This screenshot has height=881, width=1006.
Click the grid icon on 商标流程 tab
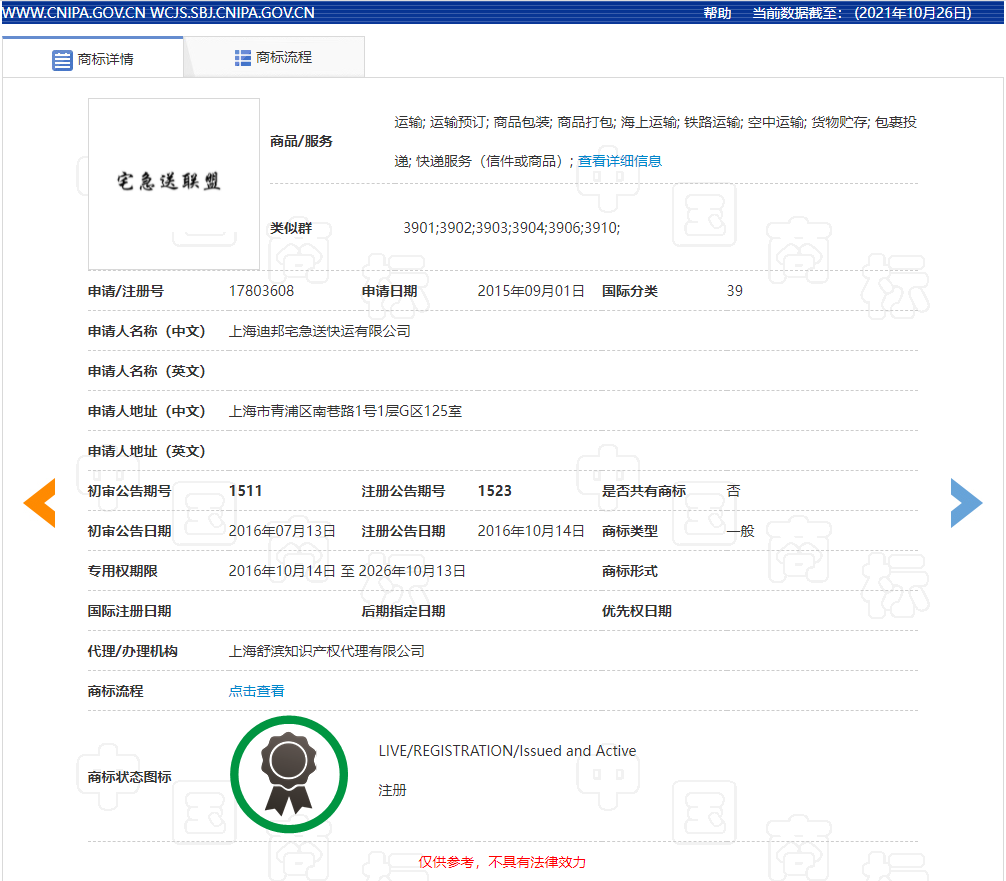coord(242,57)
